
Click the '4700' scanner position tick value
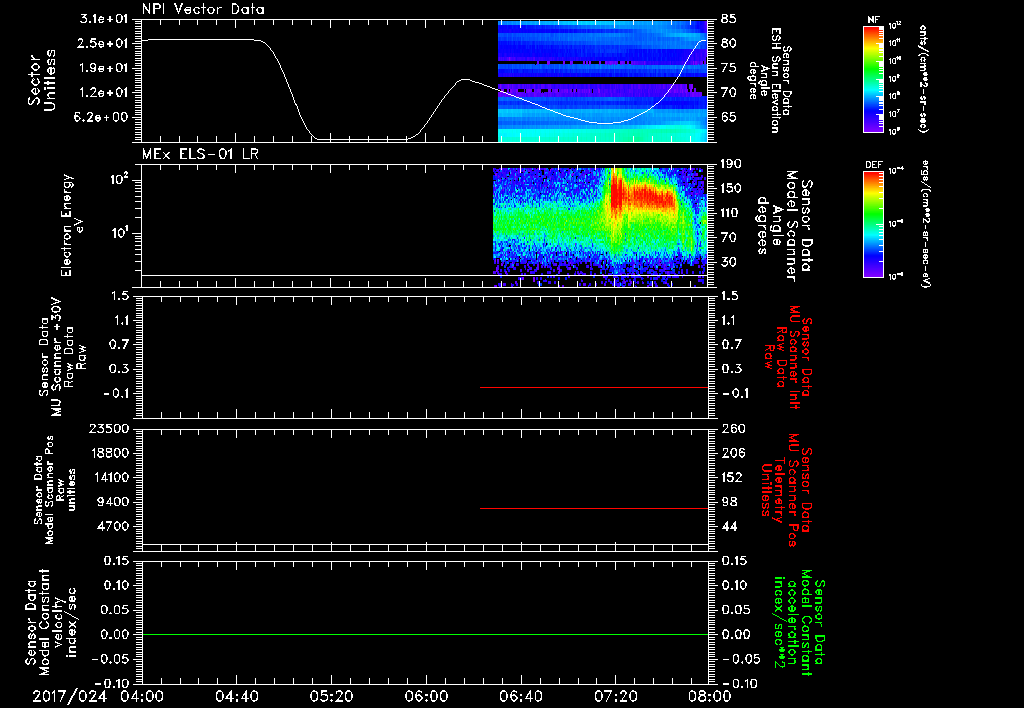(x=114, y=526)
